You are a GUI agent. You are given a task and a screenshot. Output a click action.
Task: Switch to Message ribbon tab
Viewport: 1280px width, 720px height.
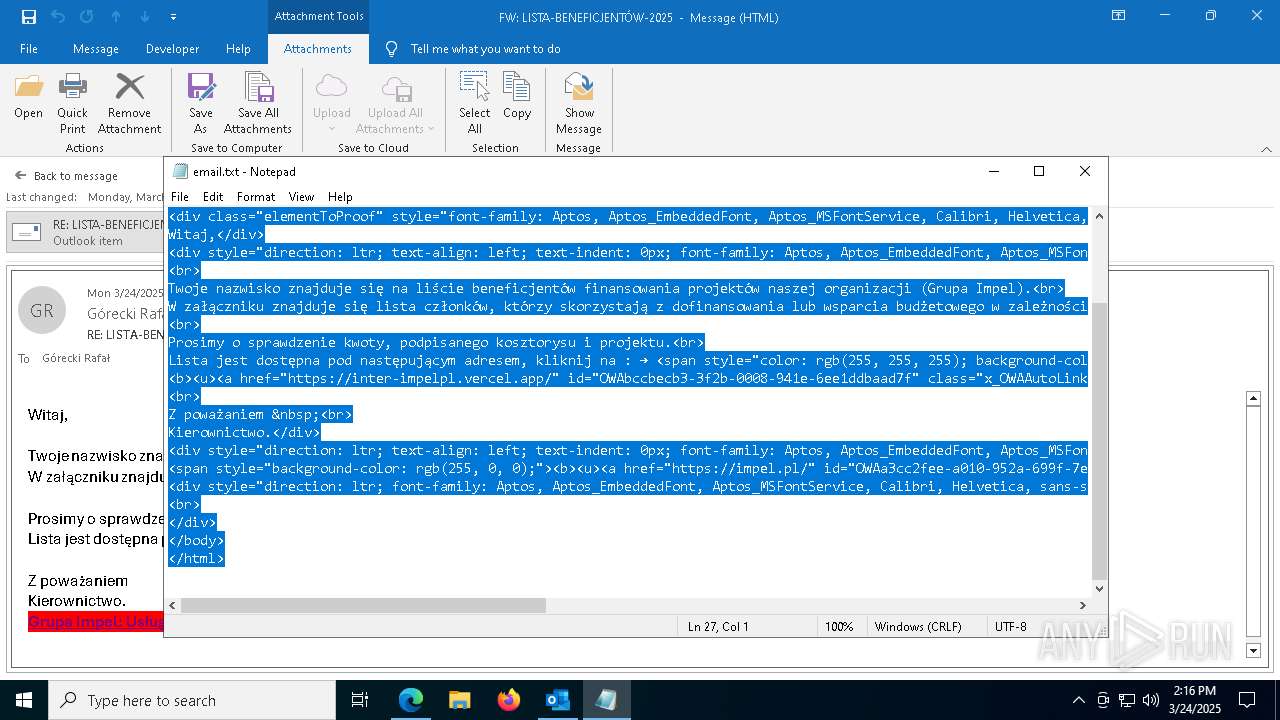(96, 49)
